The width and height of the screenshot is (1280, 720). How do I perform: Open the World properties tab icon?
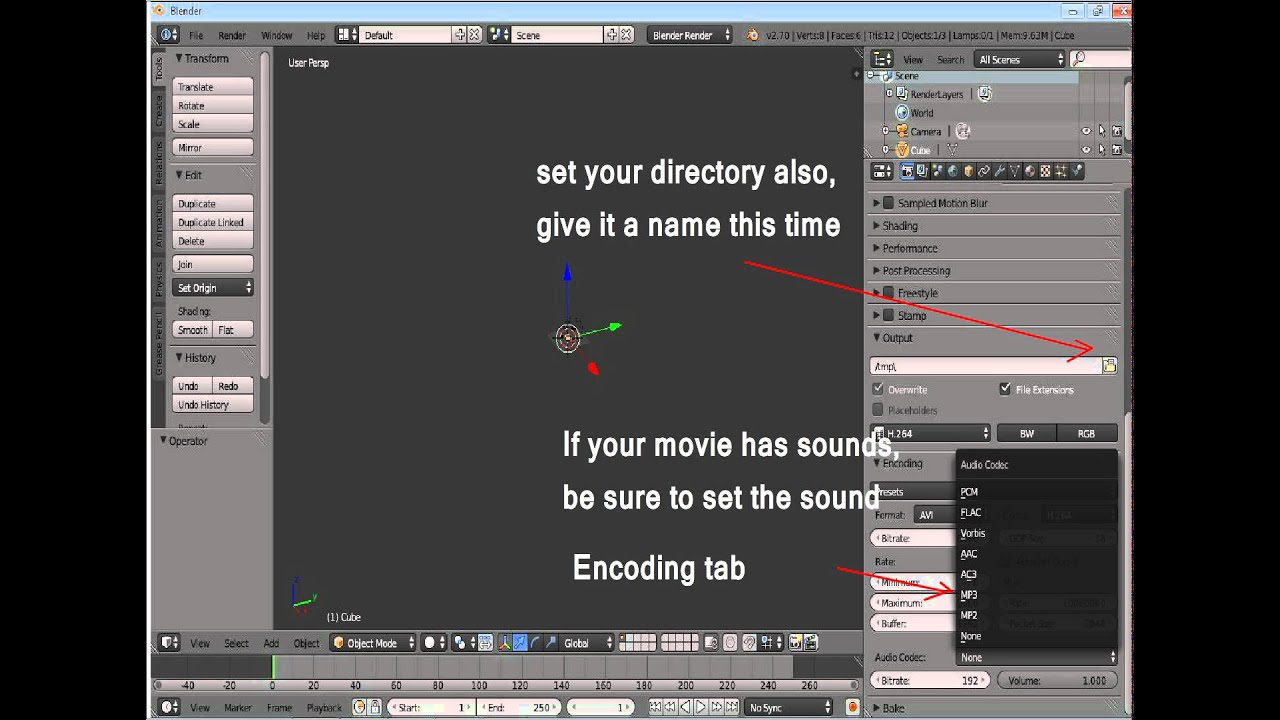[x=953, y=171]
